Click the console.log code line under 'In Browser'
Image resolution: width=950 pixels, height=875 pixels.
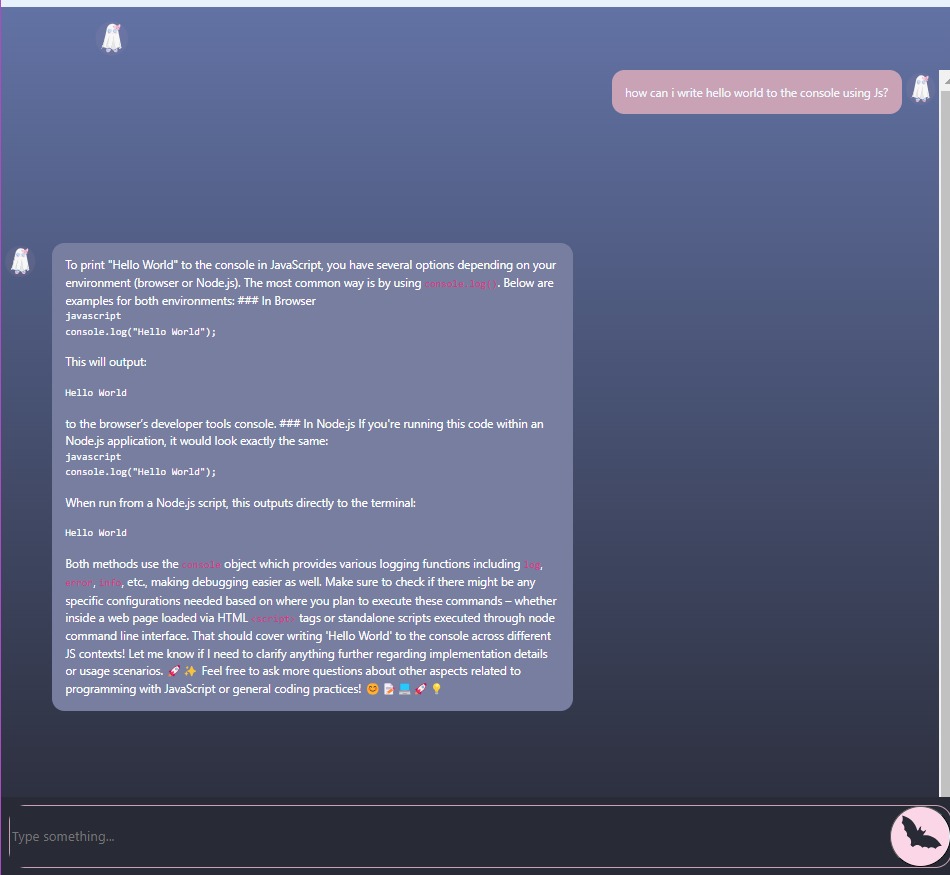141,331
